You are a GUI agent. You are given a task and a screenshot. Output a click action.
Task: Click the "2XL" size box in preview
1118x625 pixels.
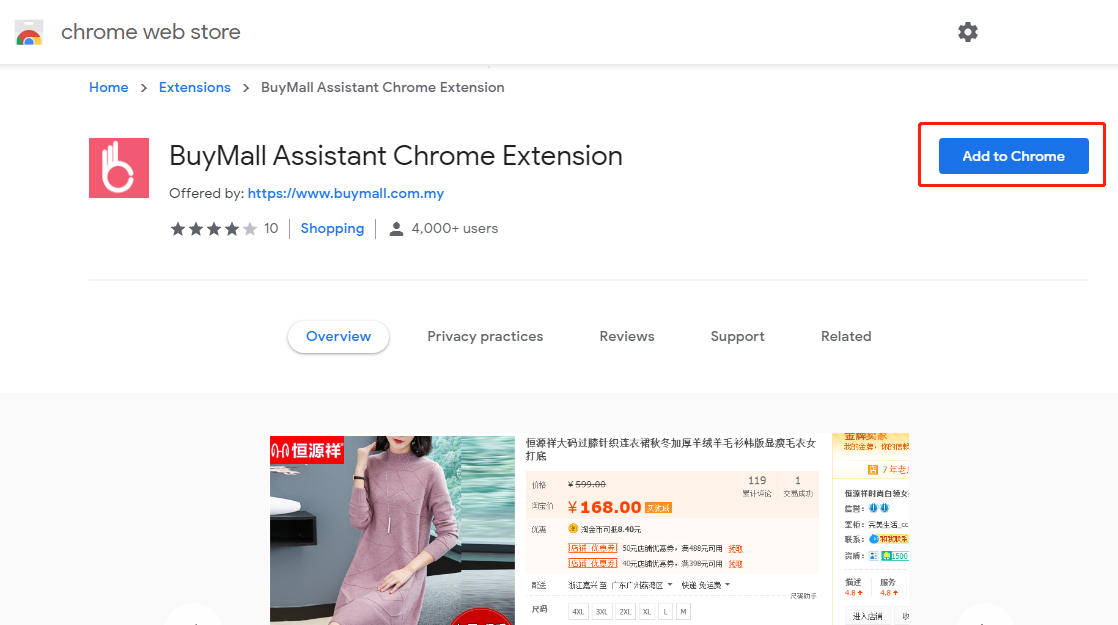click(x=625, y=611)
